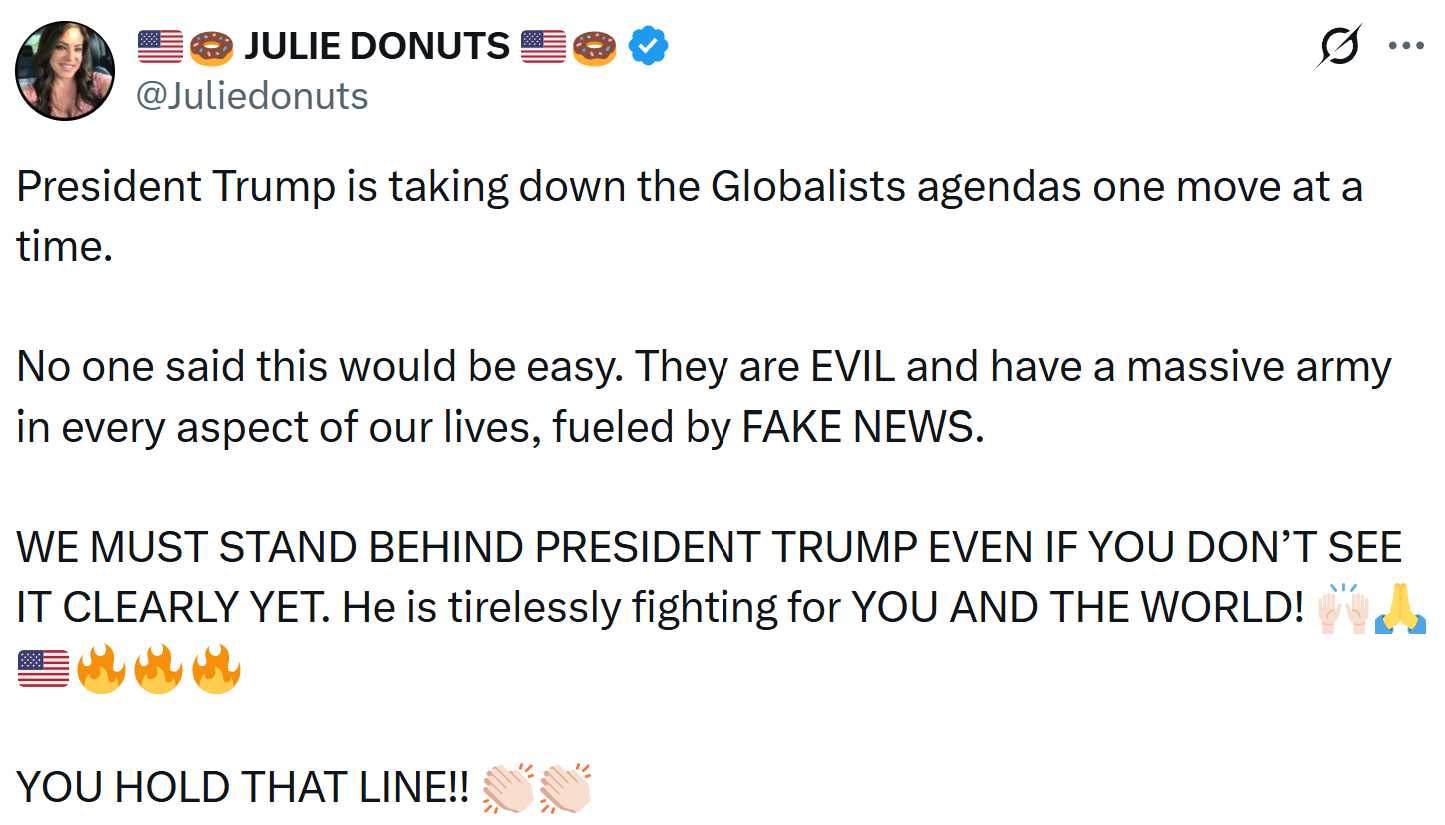Click the US flag emoji after the name
The height and width of the screenshot is (825, 1445).
(543, 46)
